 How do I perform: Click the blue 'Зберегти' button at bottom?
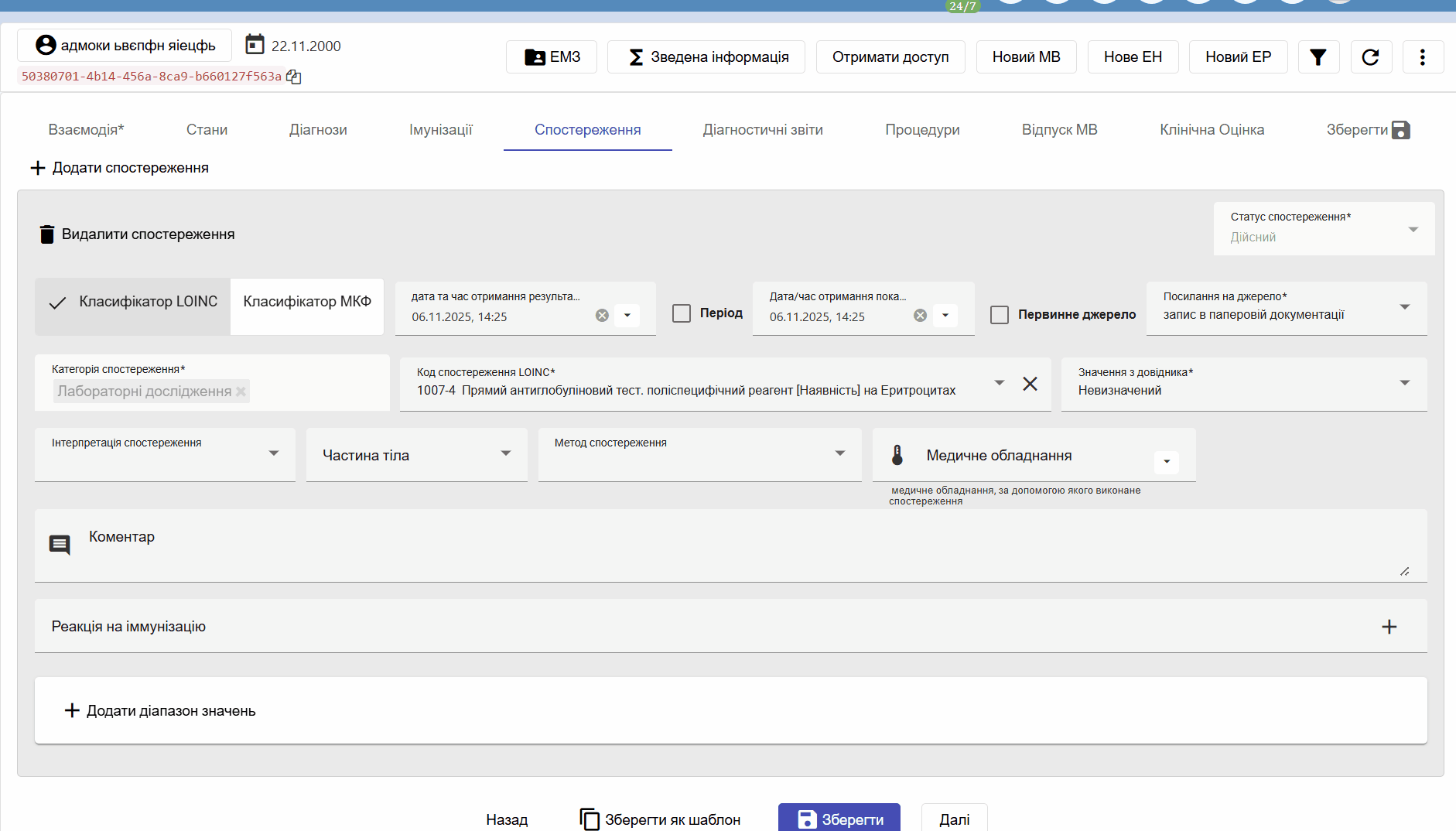[x=839, y=819]
